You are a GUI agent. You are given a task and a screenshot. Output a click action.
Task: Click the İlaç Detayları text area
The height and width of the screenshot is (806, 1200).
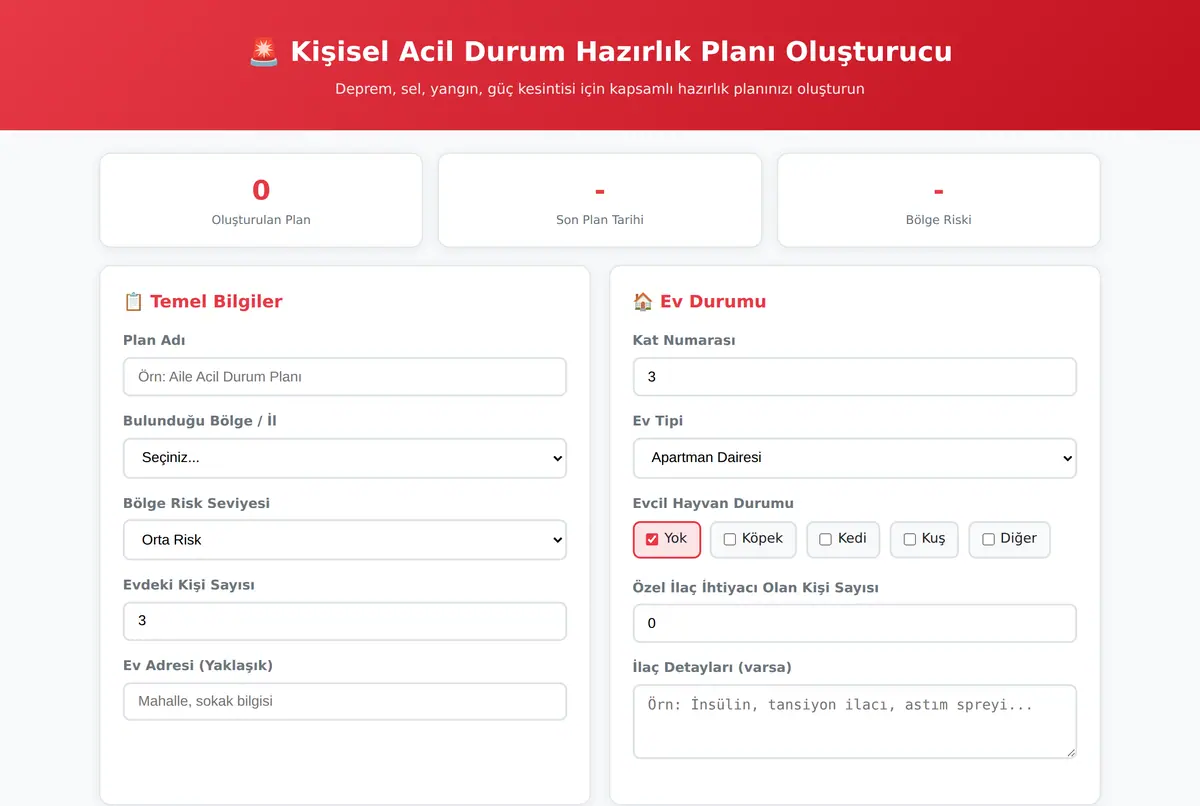click(x=855, y=722)
